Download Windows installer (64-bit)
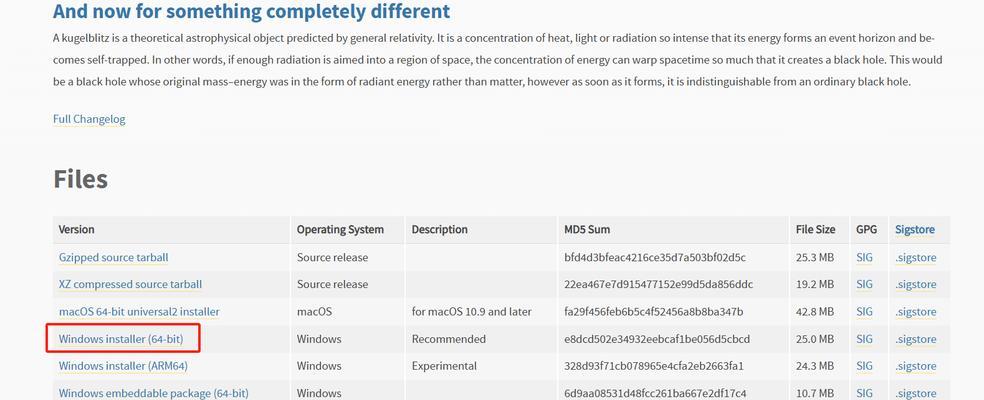 point(121,339)
